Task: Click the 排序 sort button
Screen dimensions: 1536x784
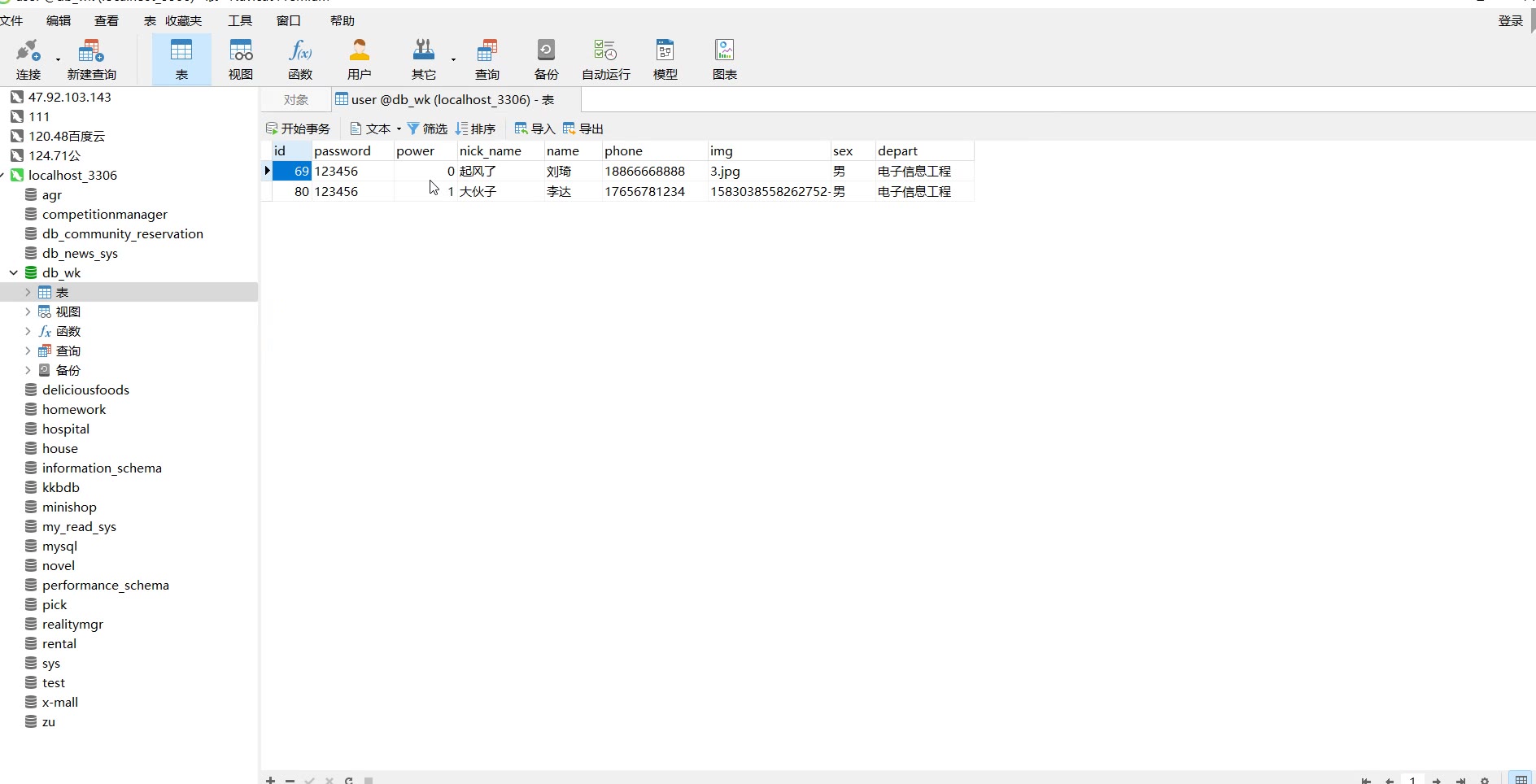Action: (x=476, y=128)
